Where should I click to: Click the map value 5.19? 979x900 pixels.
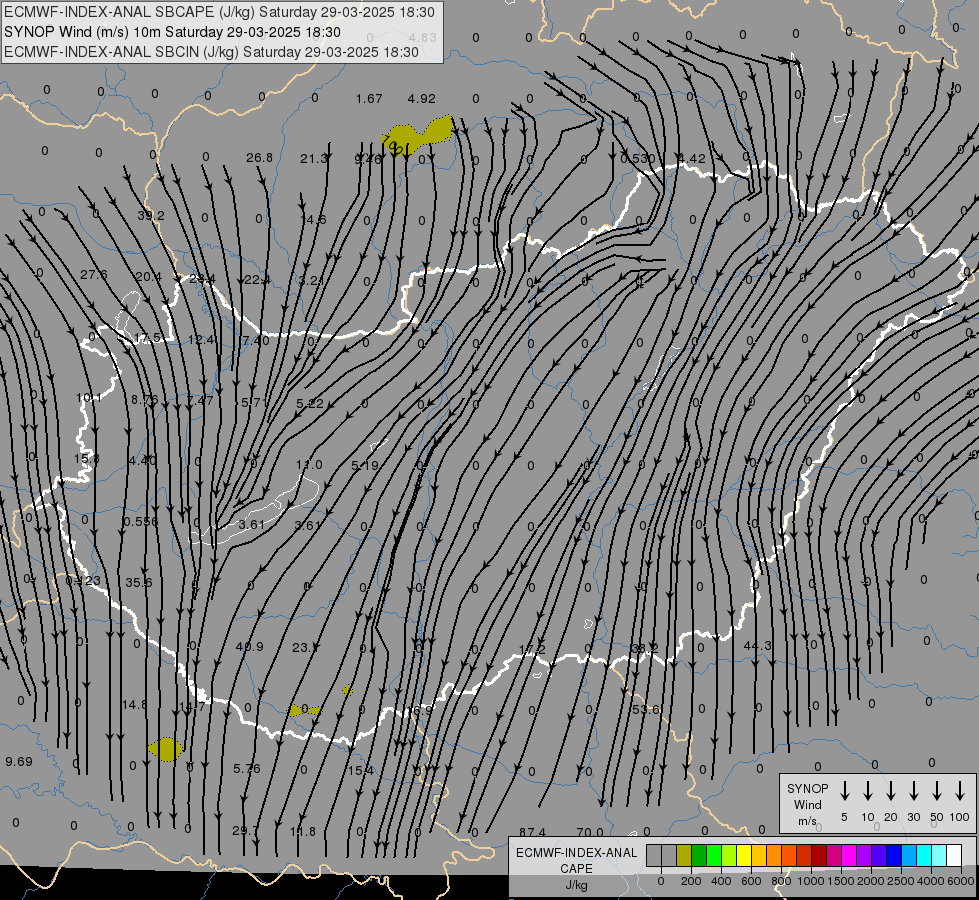365,465
